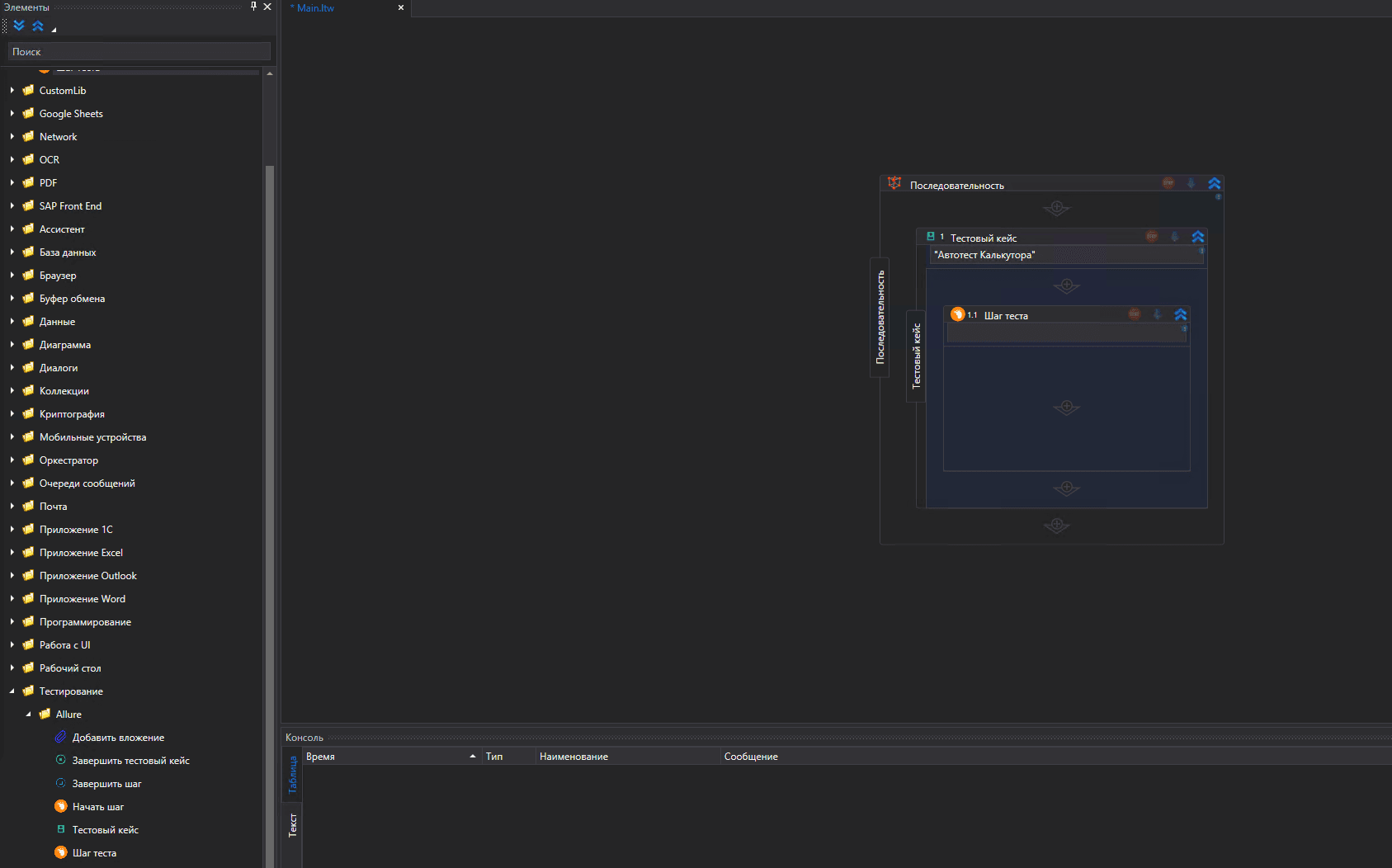Click the stop-sign icon on Тестовый кейс header
Viewport: 1392px width, 868px height.
[1152, 237]
